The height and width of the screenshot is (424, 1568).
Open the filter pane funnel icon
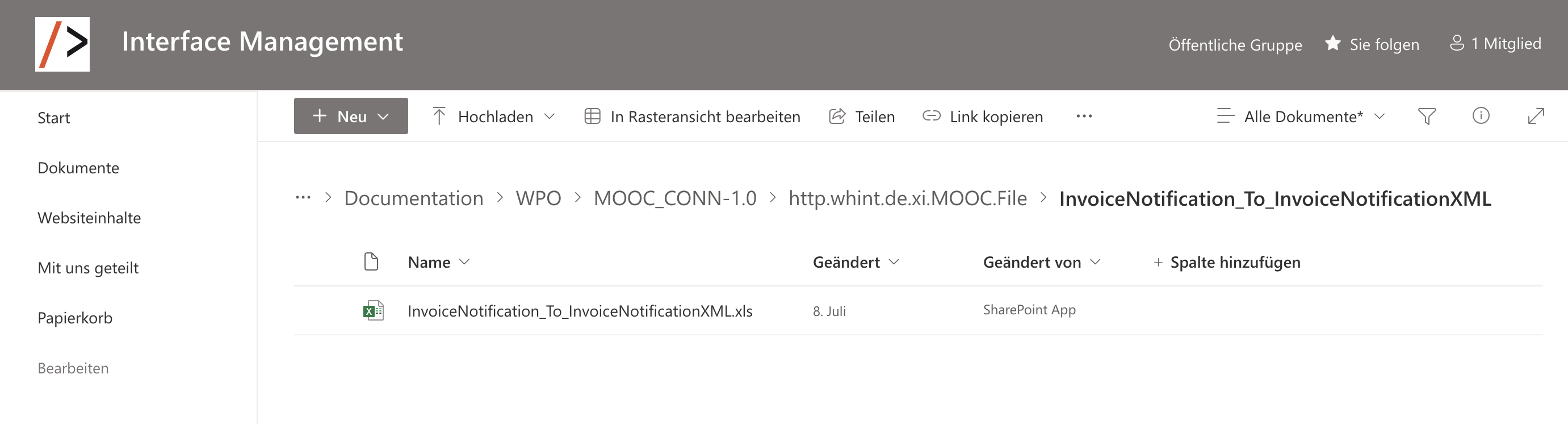point(1426,116)
